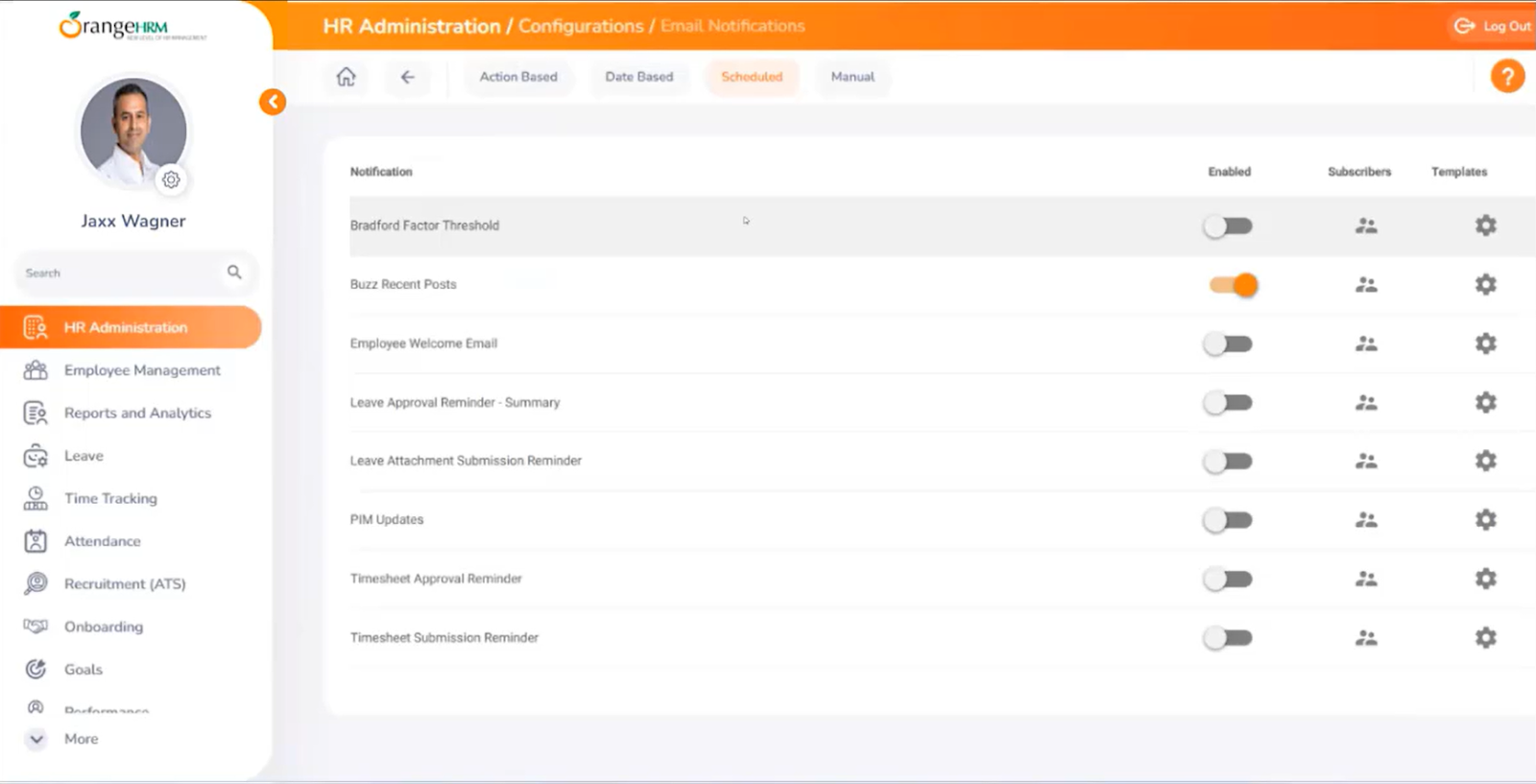The image size is (1536, 784).
Task: Open profile settings gear on avatar
Action: (171, 179)
